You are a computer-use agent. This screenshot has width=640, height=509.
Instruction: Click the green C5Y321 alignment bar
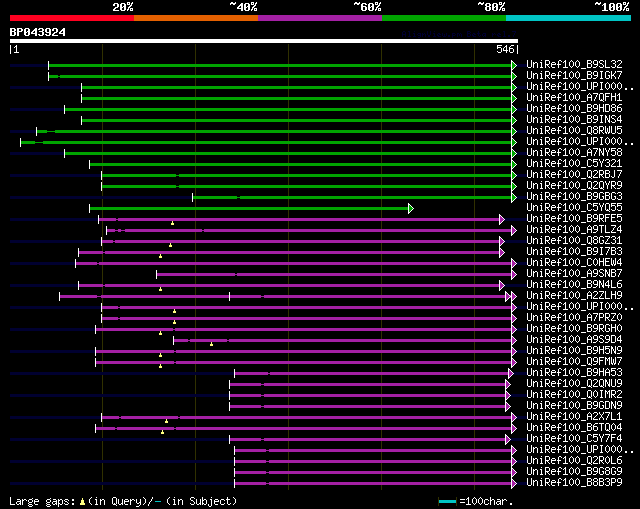301,164
